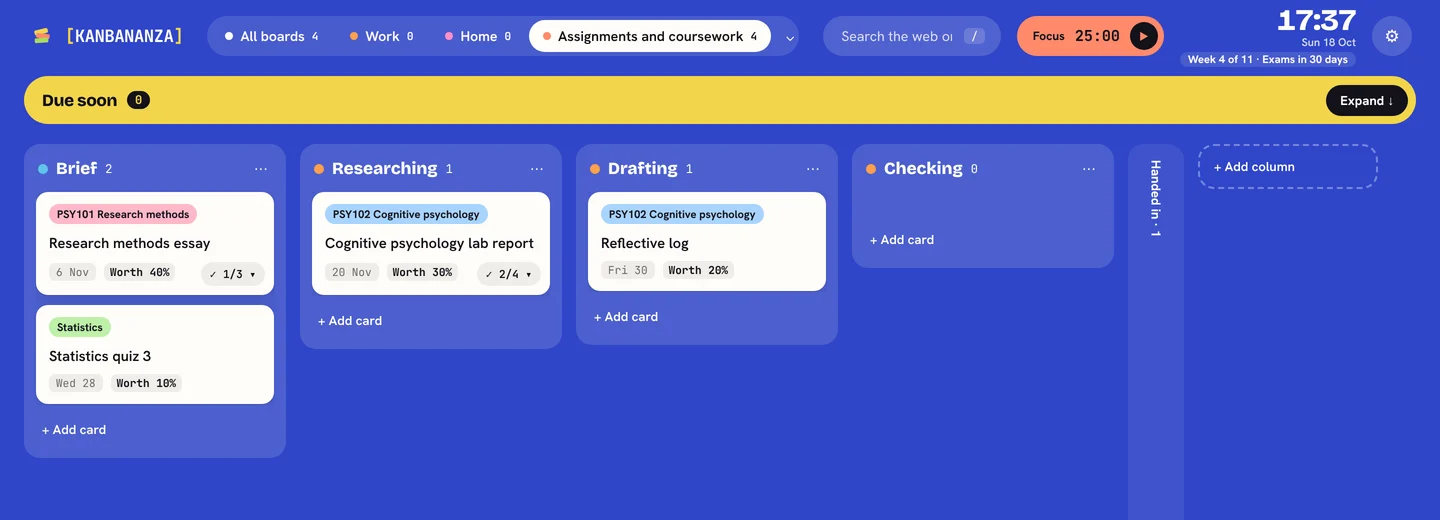Click the 20 Nov due date

coord(352,272)
